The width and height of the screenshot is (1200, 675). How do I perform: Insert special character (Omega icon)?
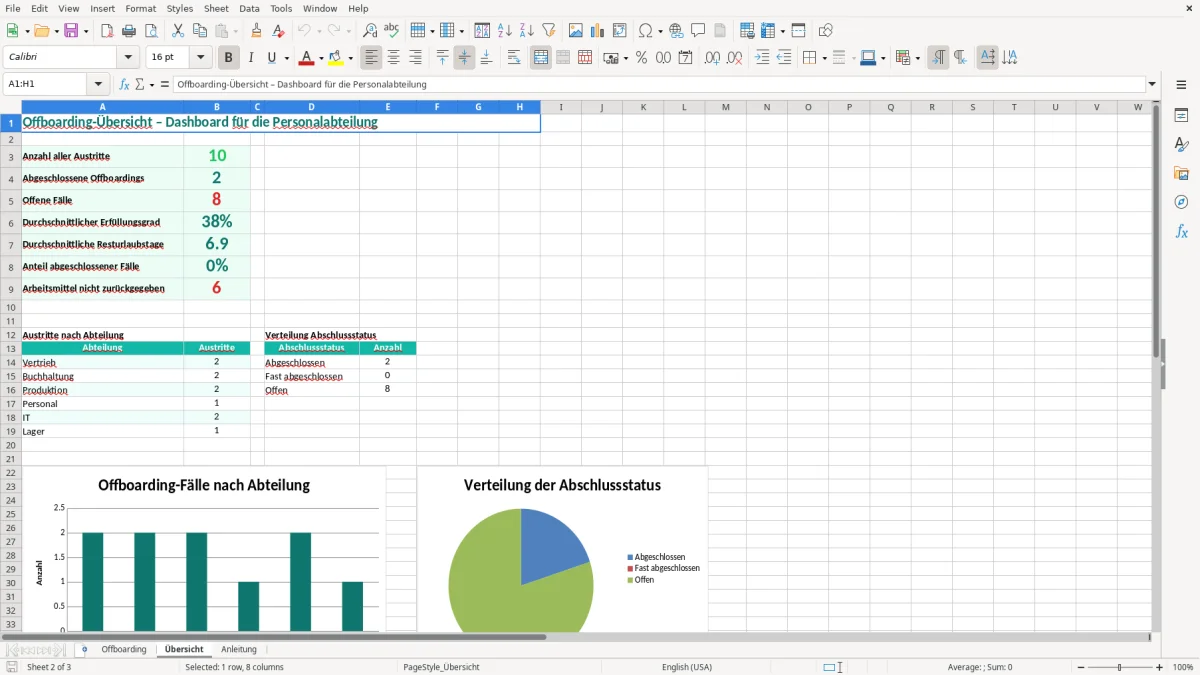645,31
